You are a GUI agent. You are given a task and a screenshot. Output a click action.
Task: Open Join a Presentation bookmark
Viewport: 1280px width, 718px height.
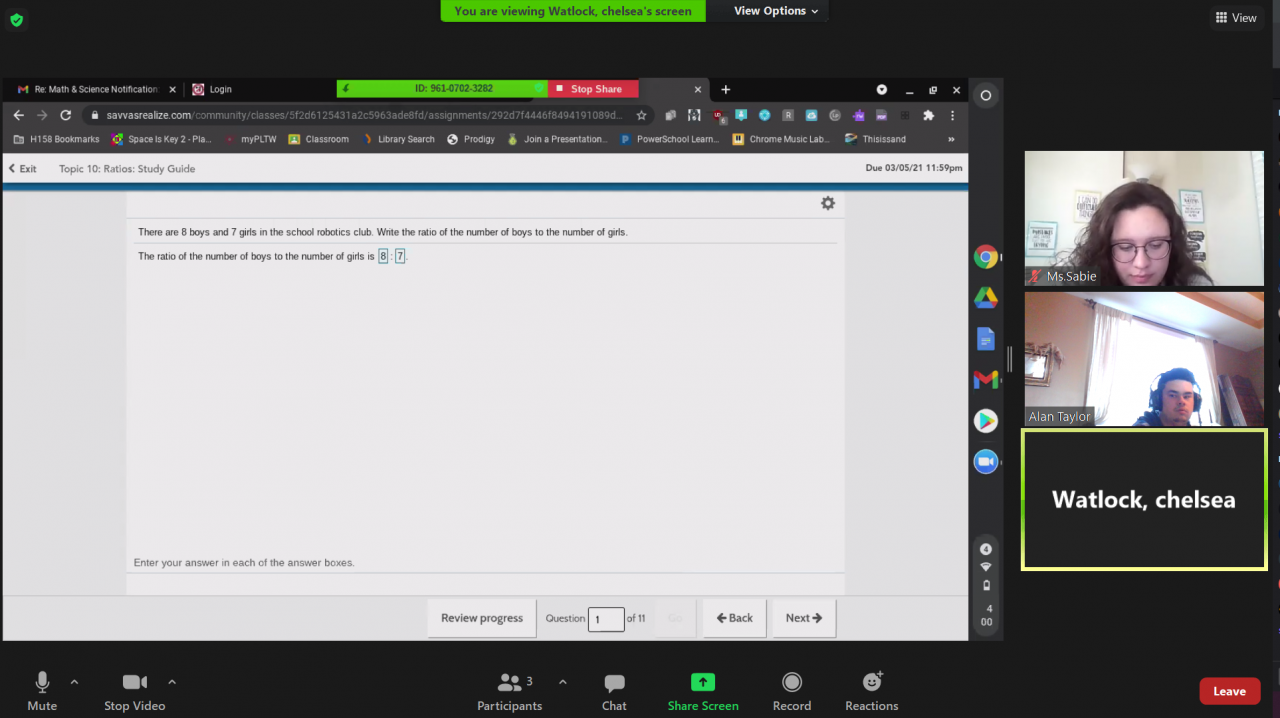tap(557, 139)
